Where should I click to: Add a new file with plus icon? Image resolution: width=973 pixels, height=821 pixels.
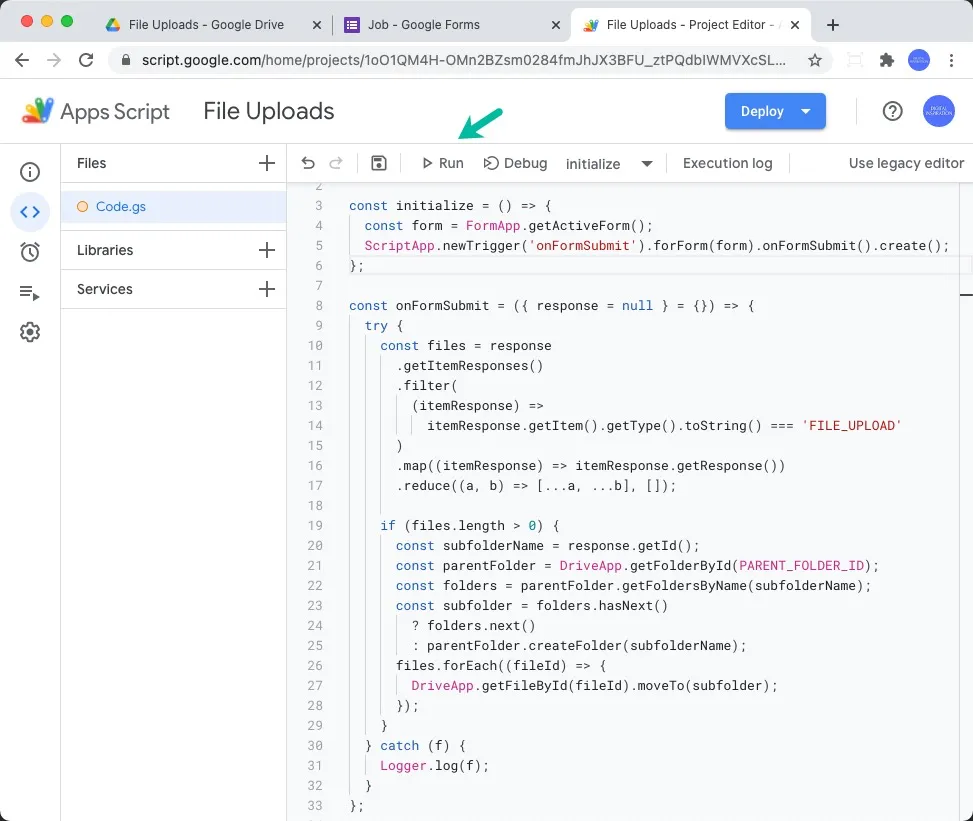pos(266,163)
